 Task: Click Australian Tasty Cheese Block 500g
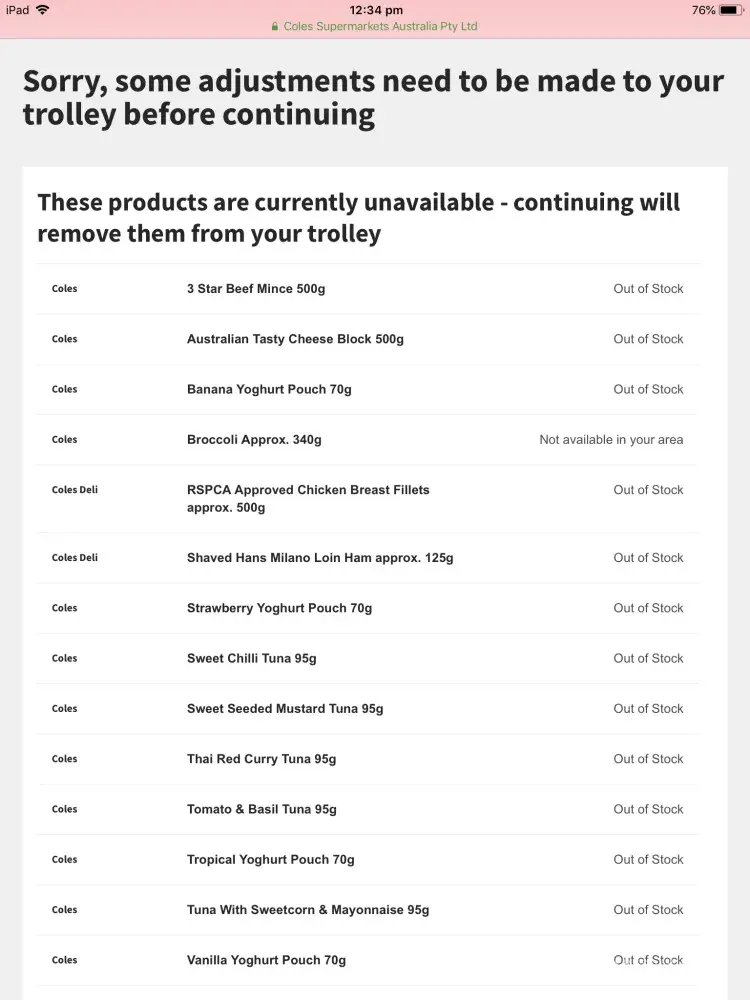(x=295, y=339)
